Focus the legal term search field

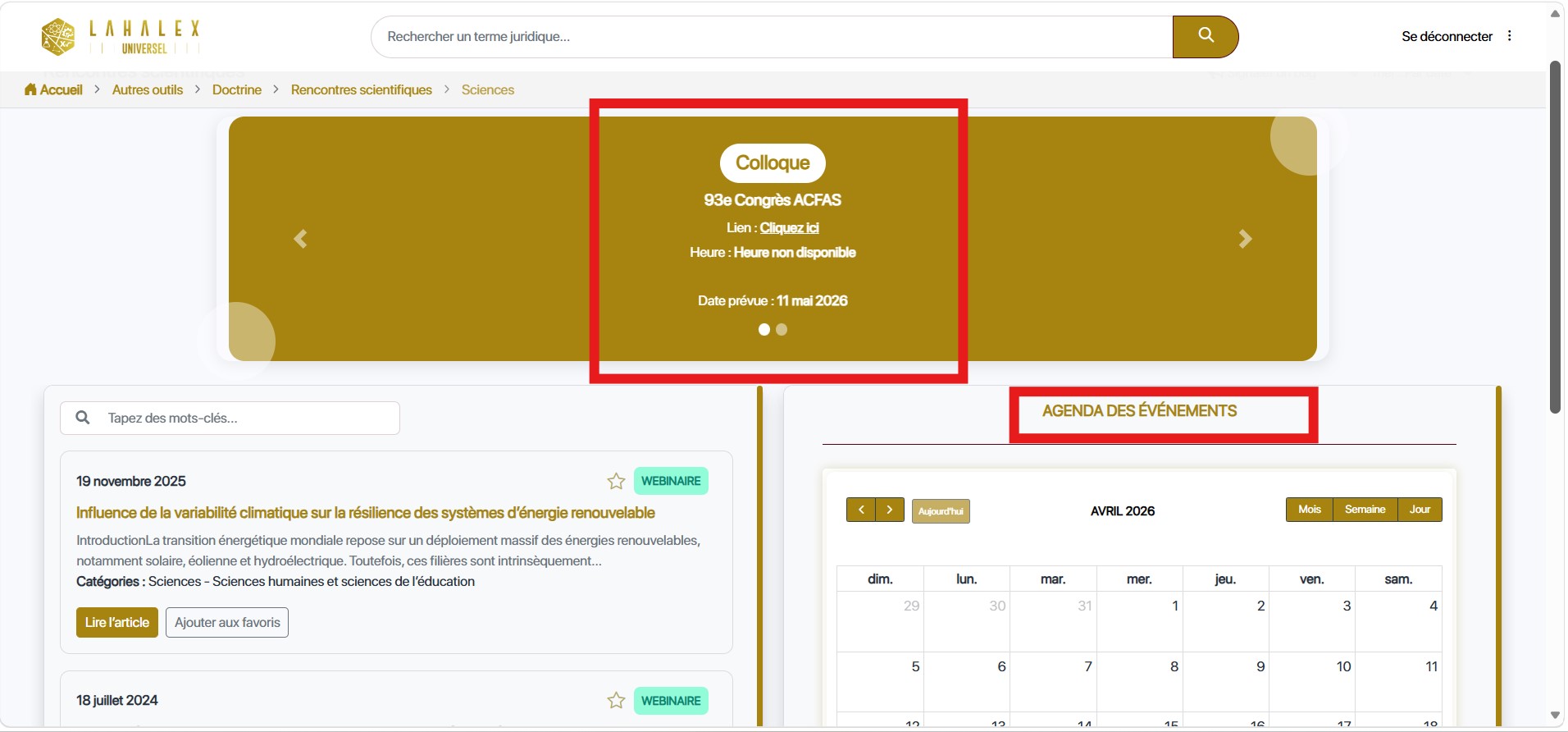(772, 36)
